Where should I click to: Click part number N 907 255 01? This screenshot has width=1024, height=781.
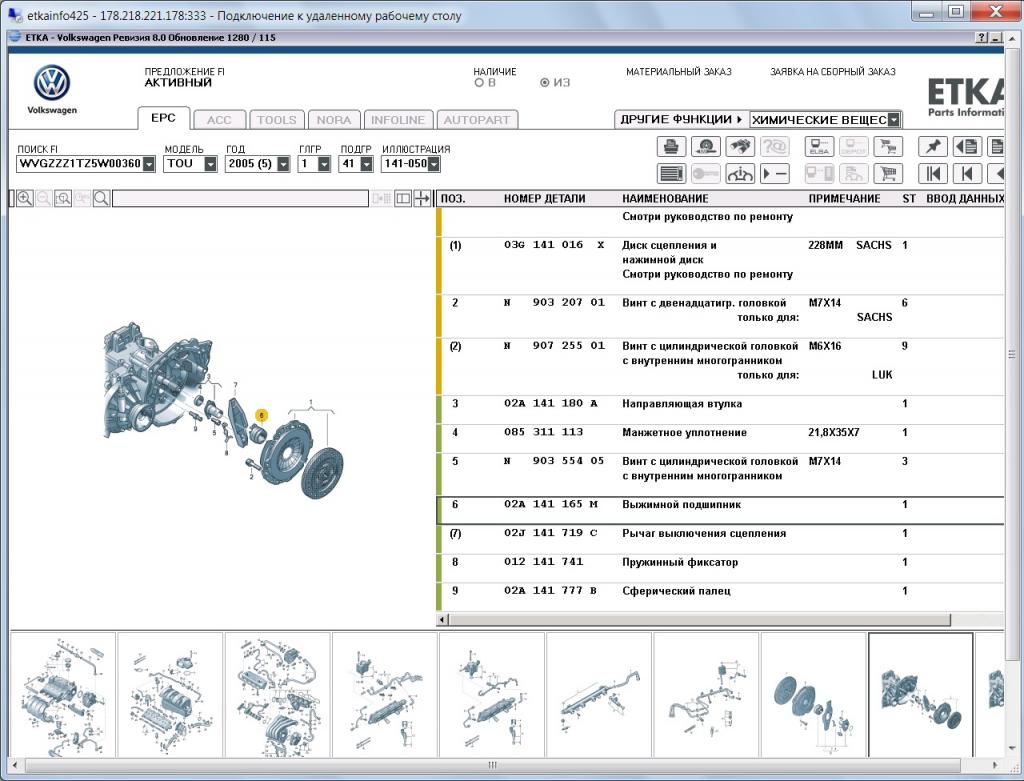point(554,345)
